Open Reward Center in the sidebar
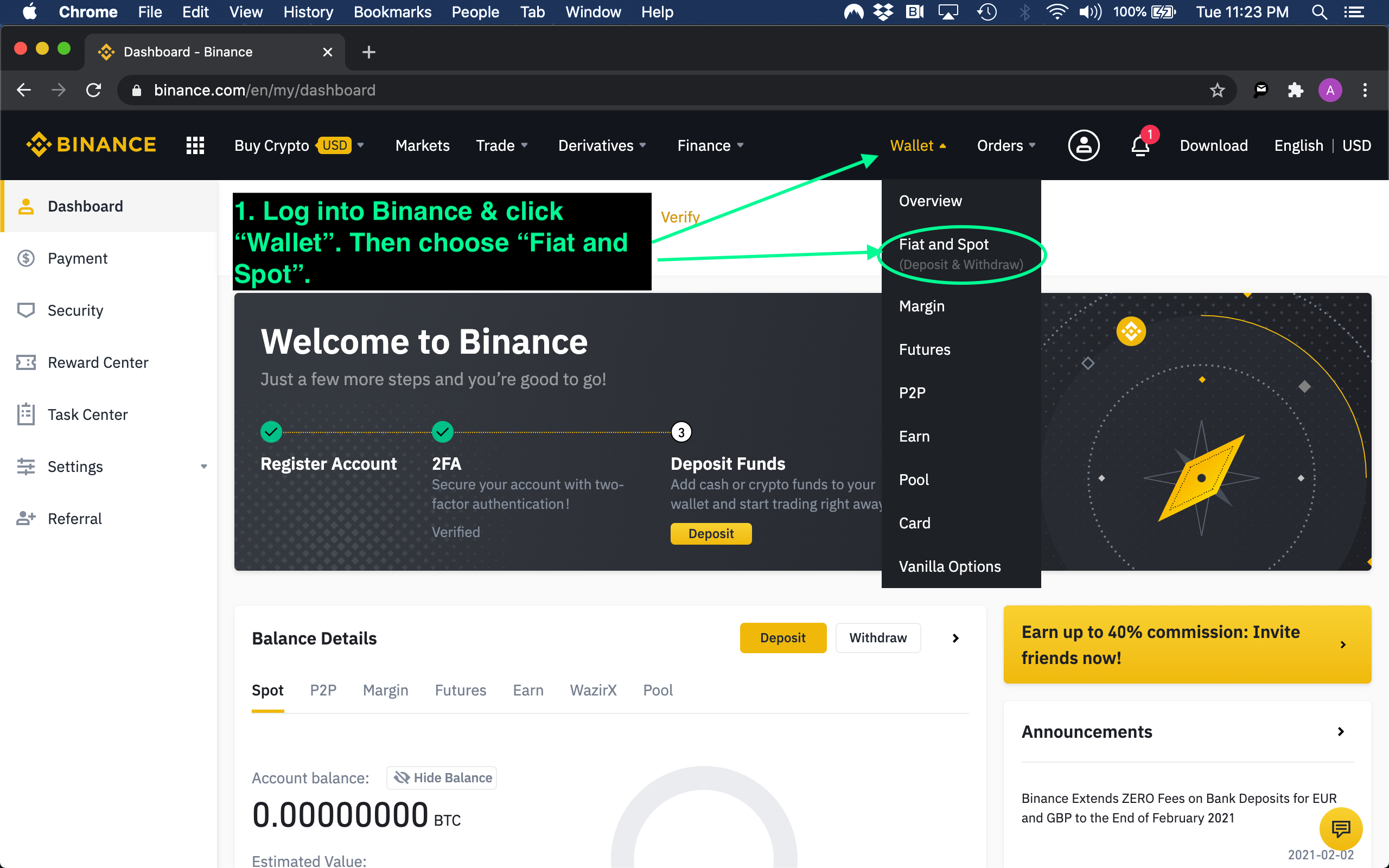 [109, 363]
